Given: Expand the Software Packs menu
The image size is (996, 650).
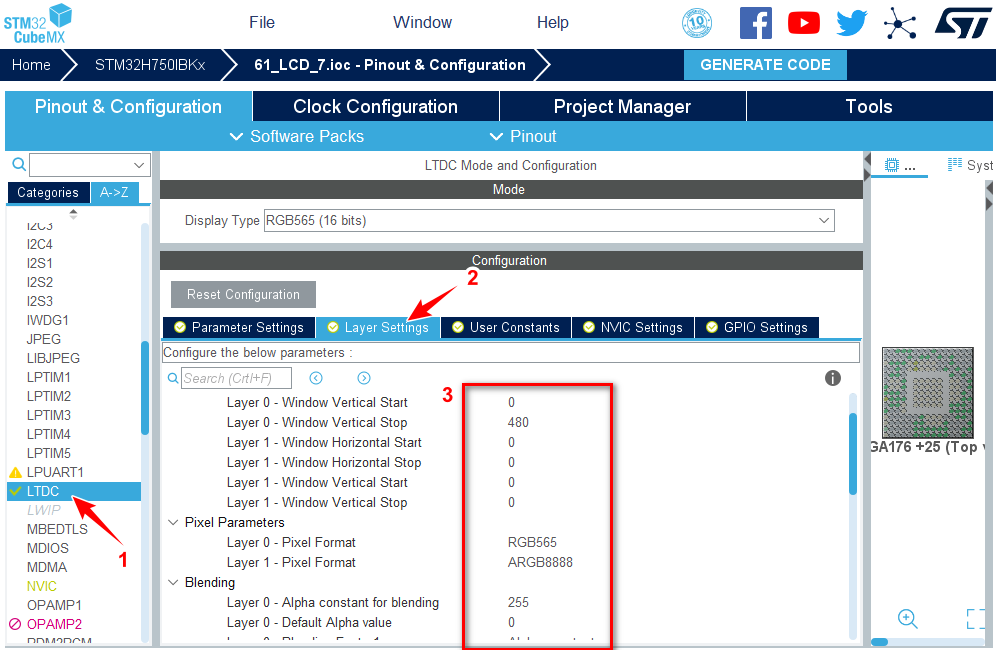Looking at the screenshot, I should coord(296,136).
